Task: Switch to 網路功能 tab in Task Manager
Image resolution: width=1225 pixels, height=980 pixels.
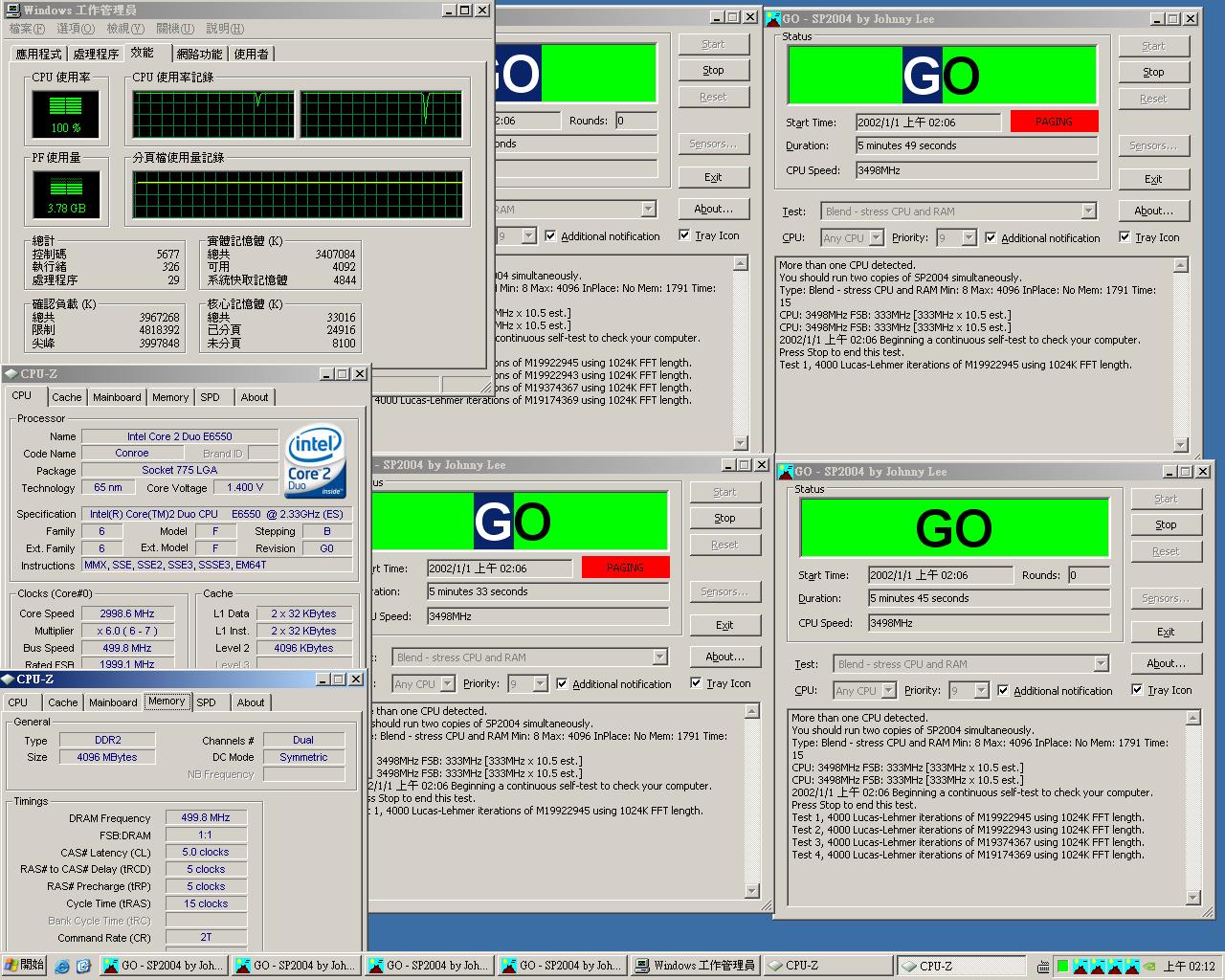Action: coord(199,54)
